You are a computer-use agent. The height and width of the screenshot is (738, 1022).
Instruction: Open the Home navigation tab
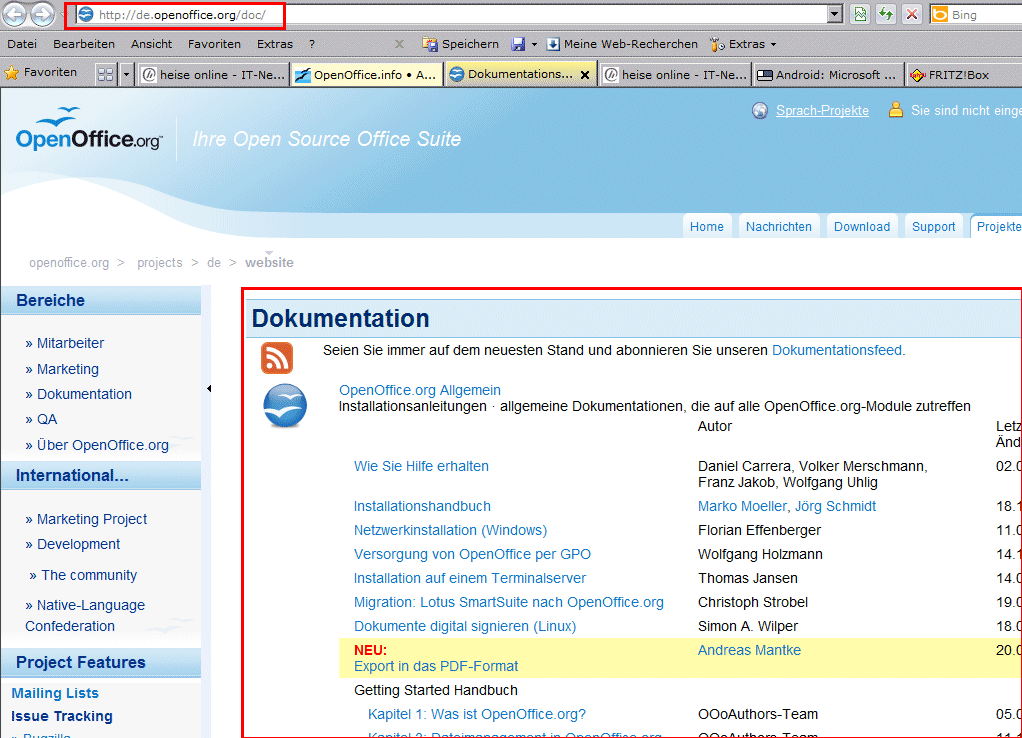pyautogui.click(x=707, y=226)
